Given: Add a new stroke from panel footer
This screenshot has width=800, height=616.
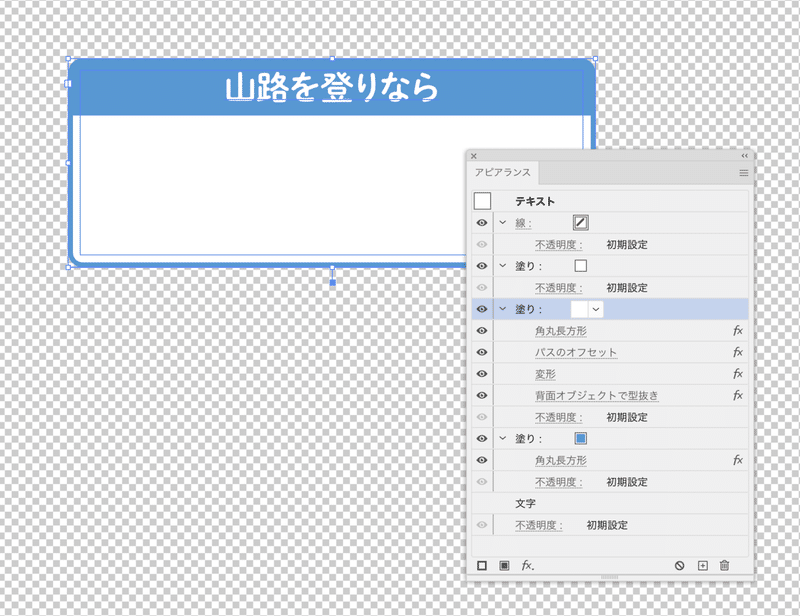Looking at the screenshot, I should [482, 565].
